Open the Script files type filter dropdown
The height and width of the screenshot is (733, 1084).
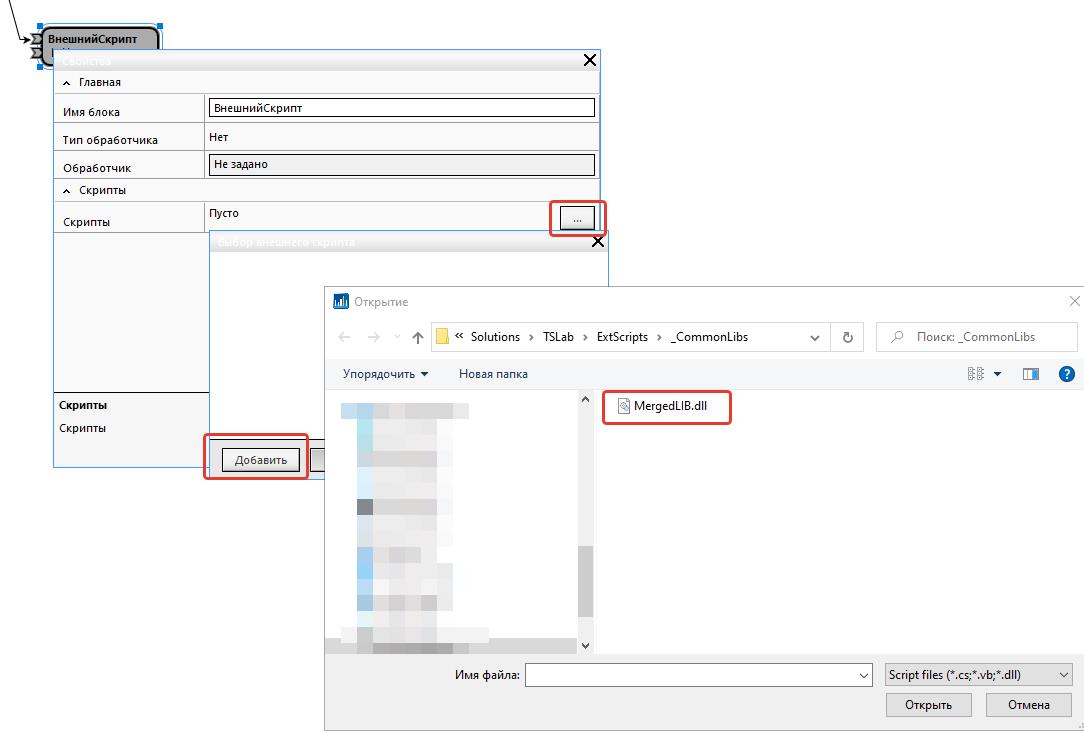(978, 675)
